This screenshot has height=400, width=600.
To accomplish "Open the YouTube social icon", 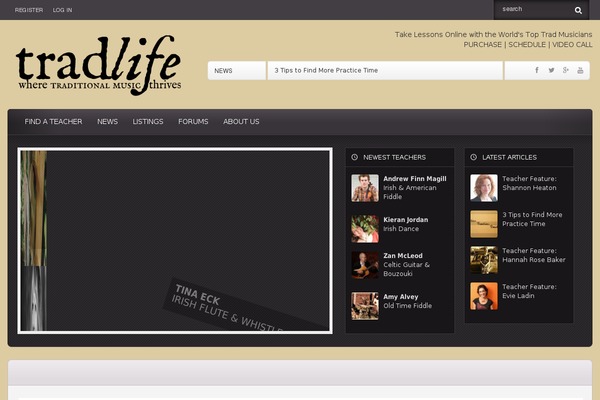I will (580, 70).
